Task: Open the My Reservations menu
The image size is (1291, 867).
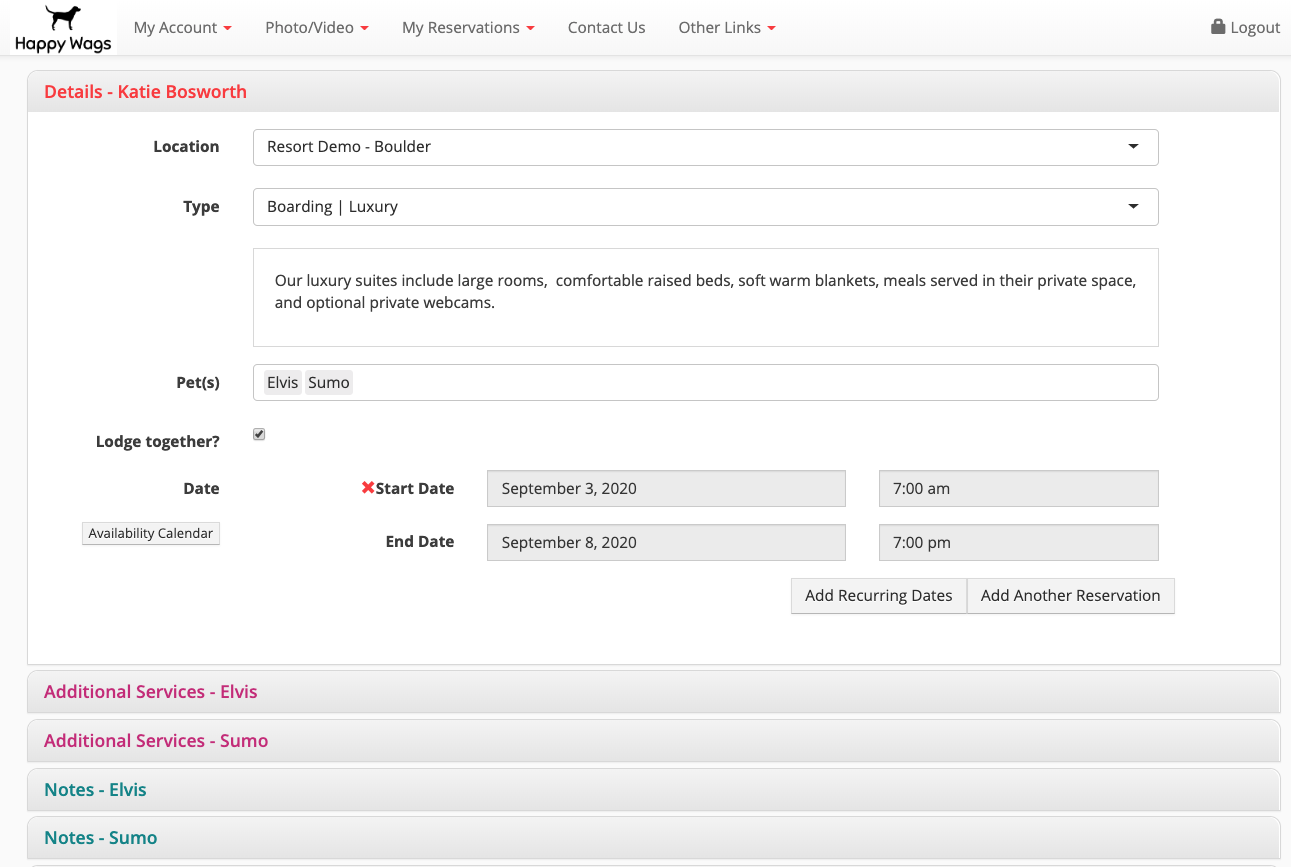Action: (468, 27)
